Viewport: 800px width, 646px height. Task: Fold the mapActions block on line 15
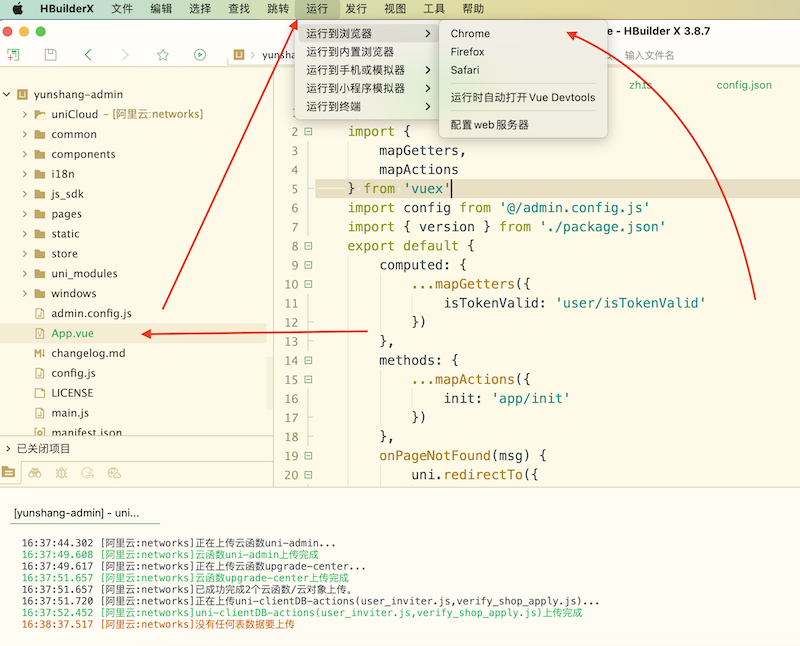pos(308,380)
